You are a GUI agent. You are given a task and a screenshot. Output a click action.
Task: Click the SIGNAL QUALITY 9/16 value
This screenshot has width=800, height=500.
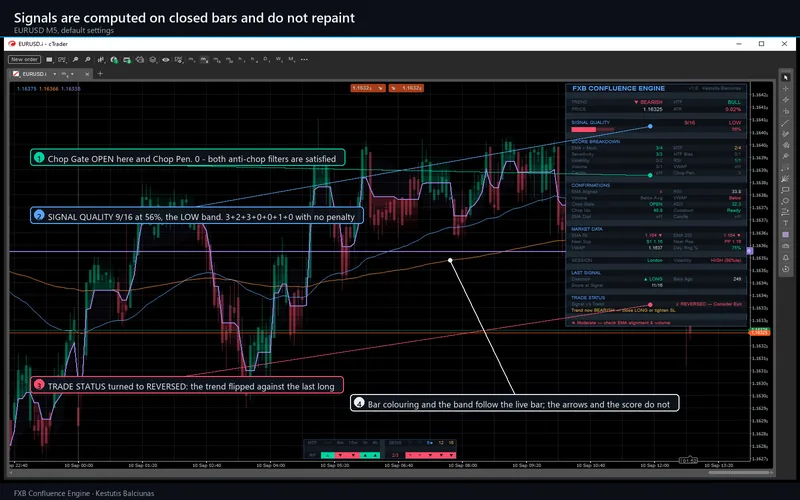[690, 123]
